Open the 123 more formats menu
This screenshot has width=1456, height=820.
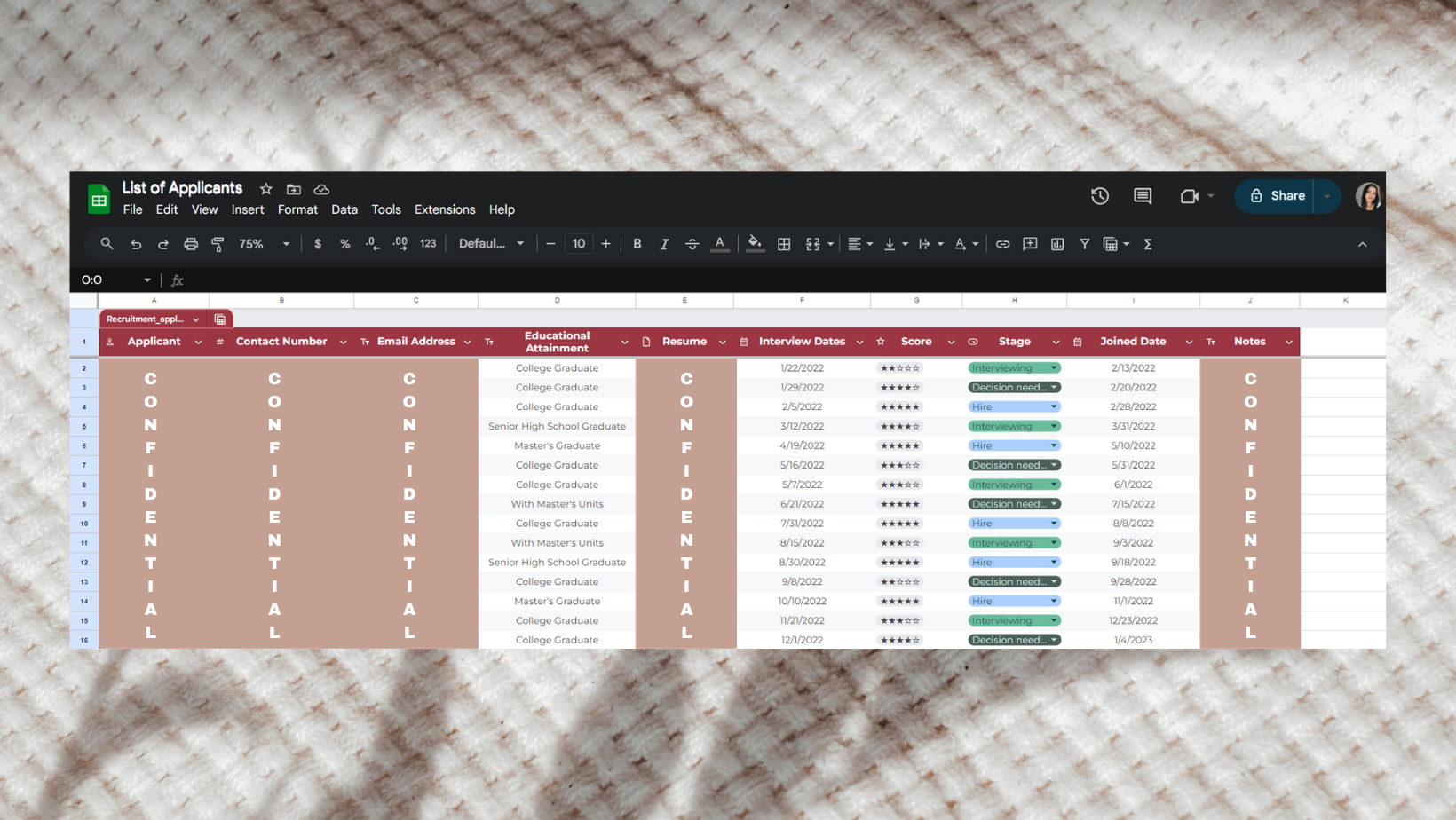coord(428,244)
